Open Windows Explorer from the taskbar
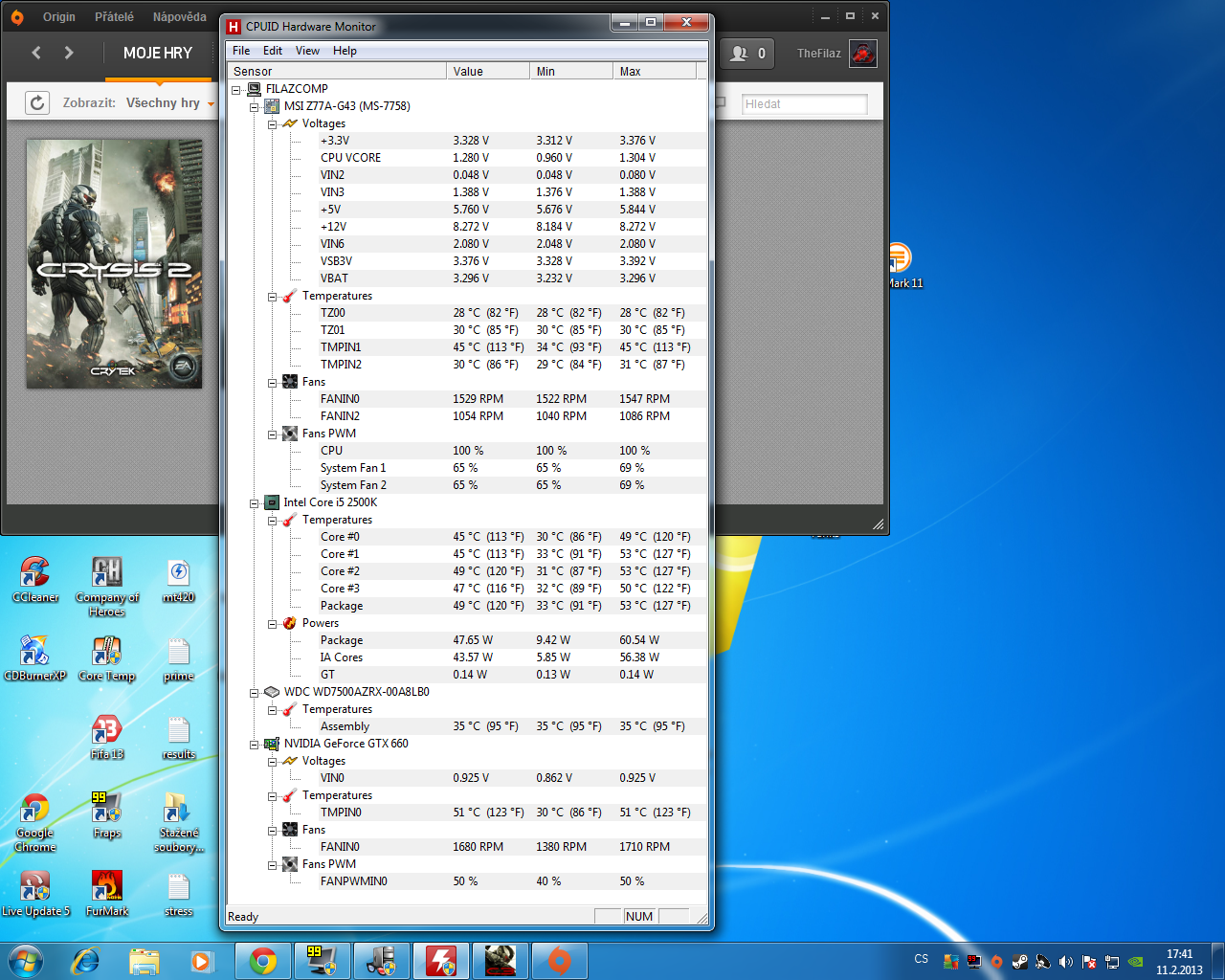The width and height of the screenshot is (1225, 980). click(145, 961)
